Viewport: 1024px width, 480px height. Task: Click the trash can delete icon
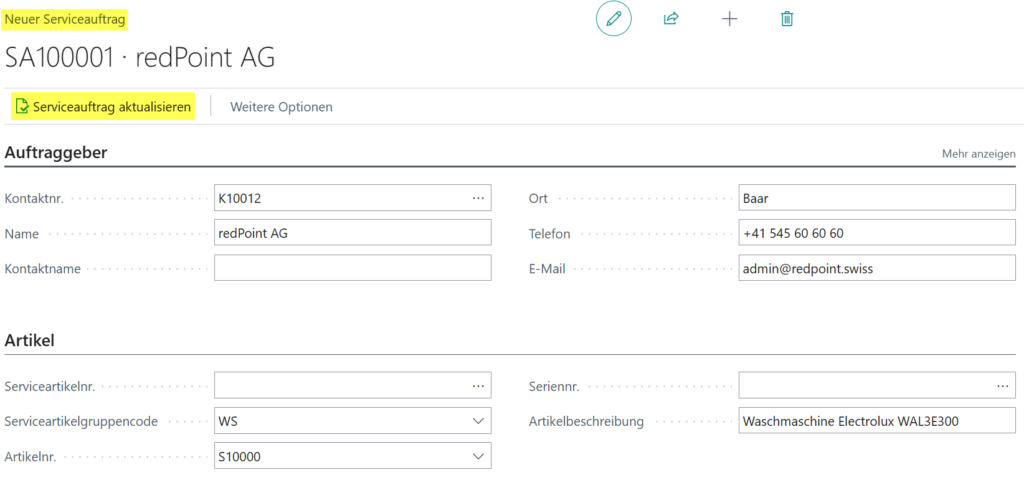[787, 19]
